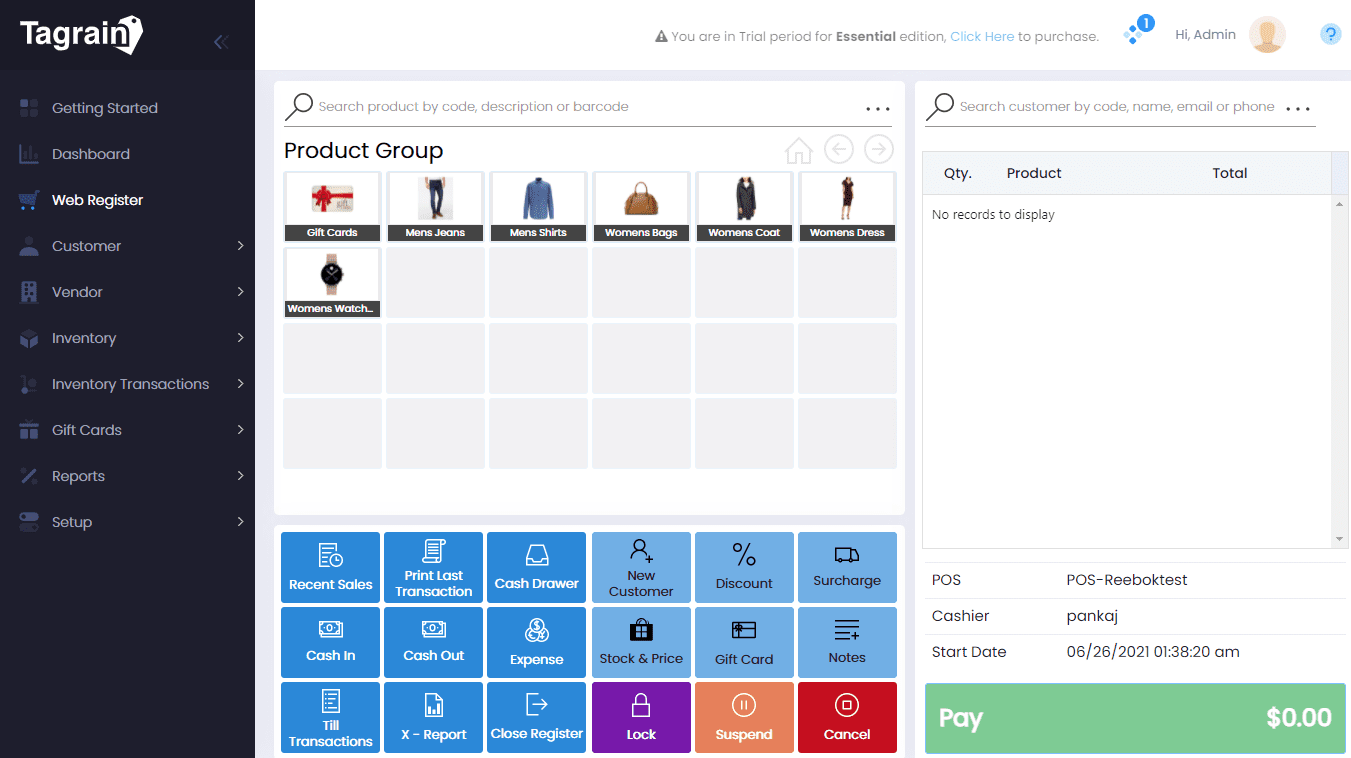Open the Cash Drawer
Screen dimensions: 1351x758
pos(536,567)
